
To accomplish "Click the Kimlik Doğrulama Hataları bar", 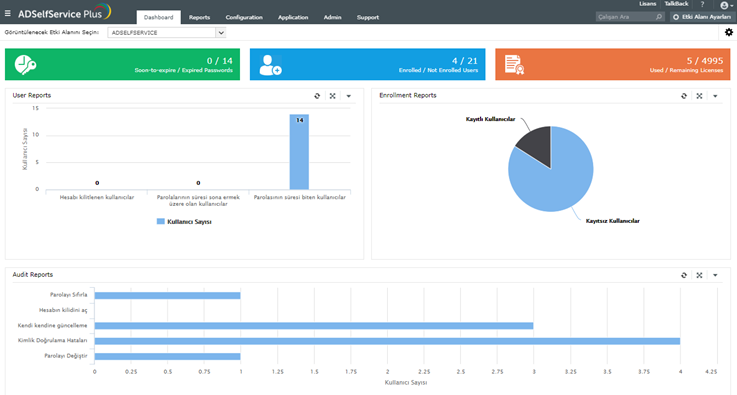I will (x=387, y=340).
